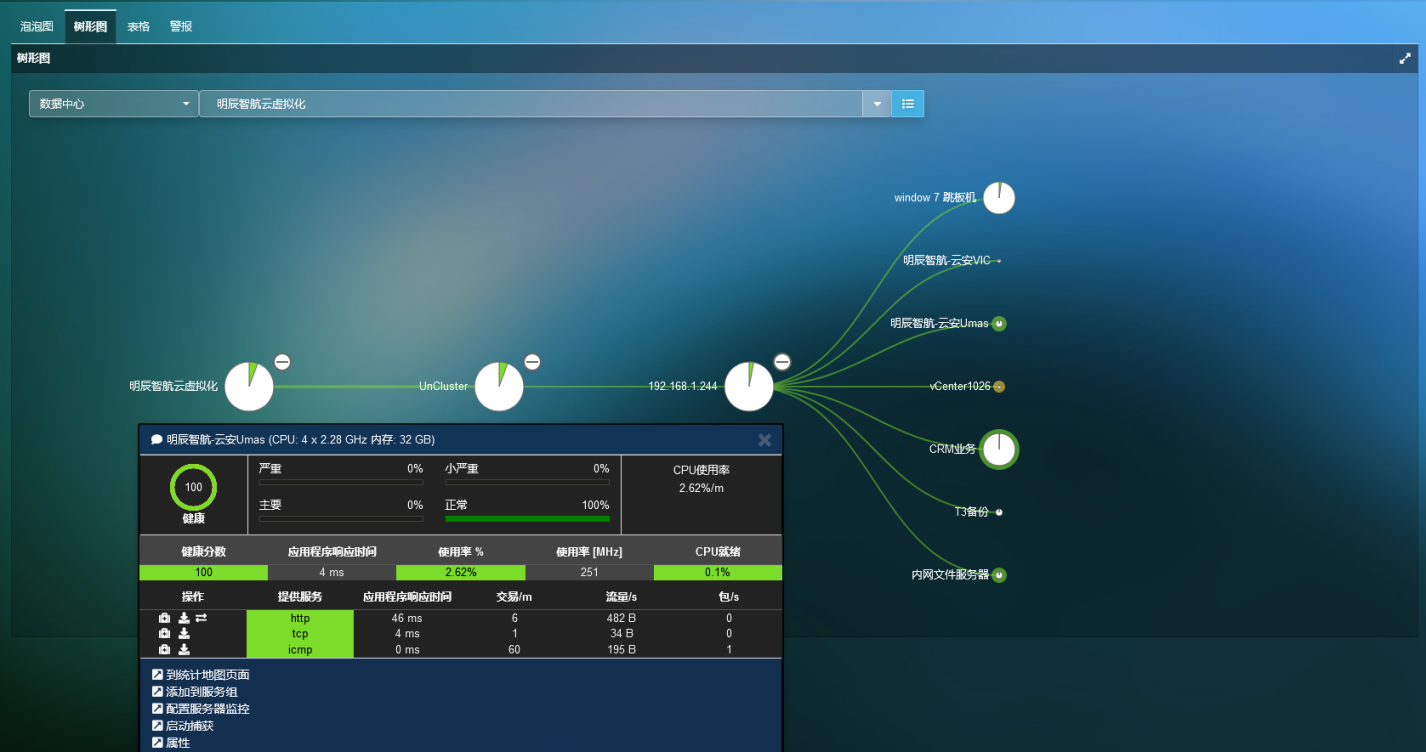Click the download icon in the icmp row
Screen dimensions: 1426x752
[184, 649]
